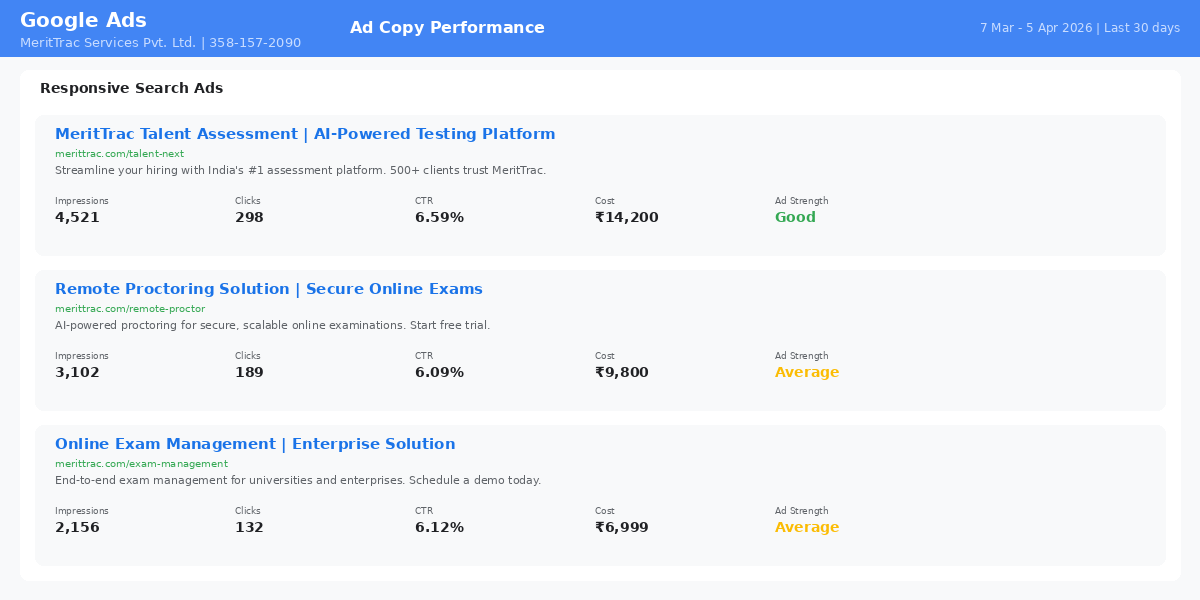The height and width of the screenshot is (600, 1200).
Task: Click the ₹6,999 cost value
Action: pos(622,527)
